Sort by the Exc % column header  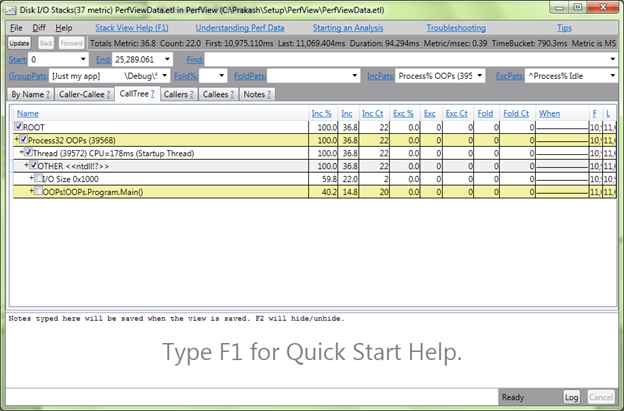404,113
